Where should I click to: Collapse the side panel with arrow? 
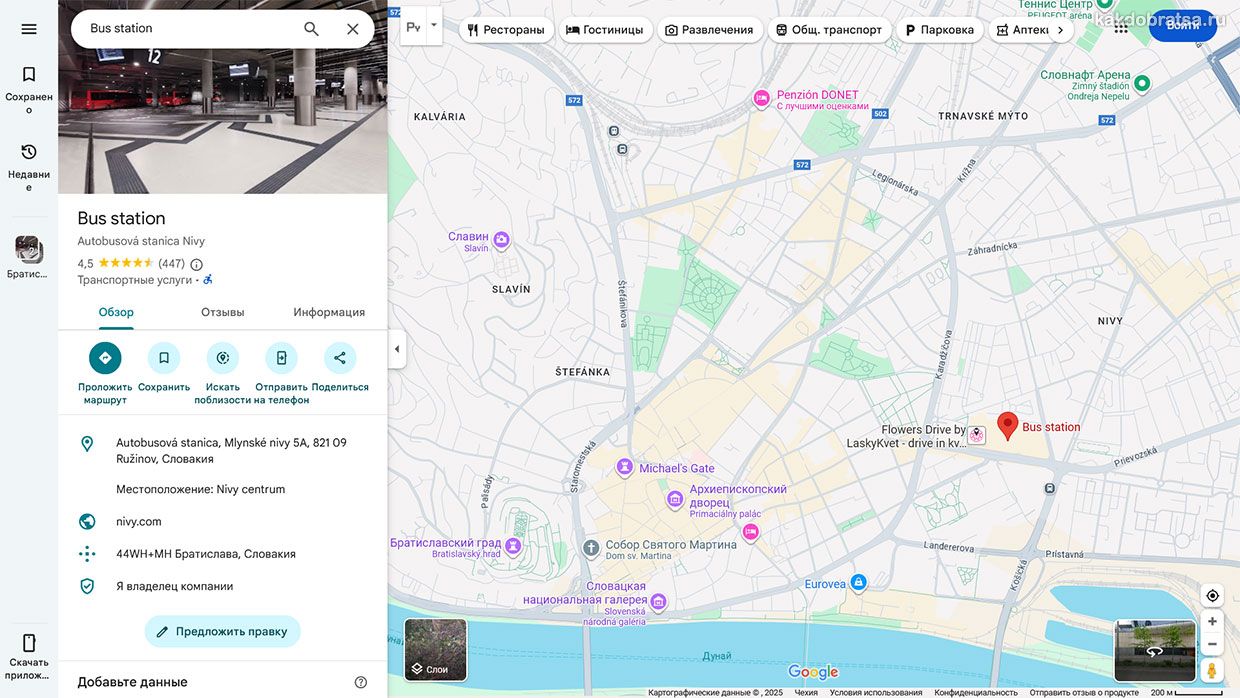tap(397, 349)
